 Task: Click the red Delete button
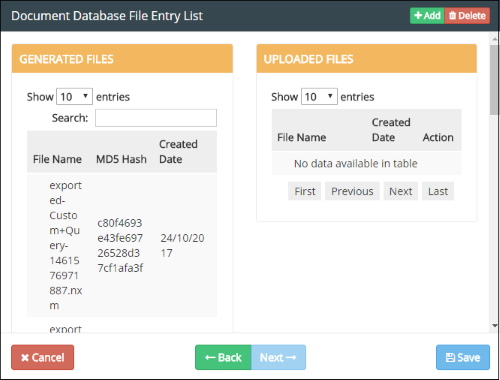coord(467,16)
